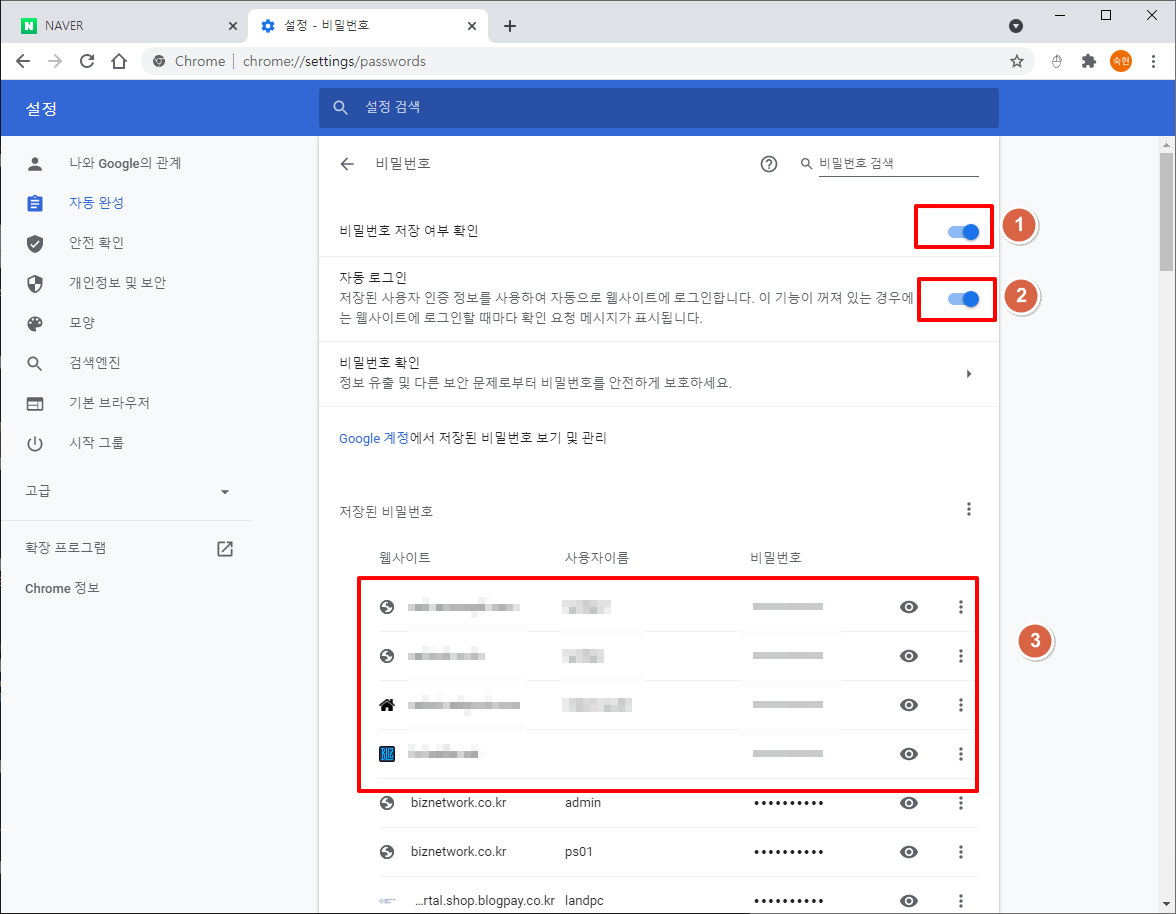
Task: Show password for landpc entry
Action: click(909, 901)
